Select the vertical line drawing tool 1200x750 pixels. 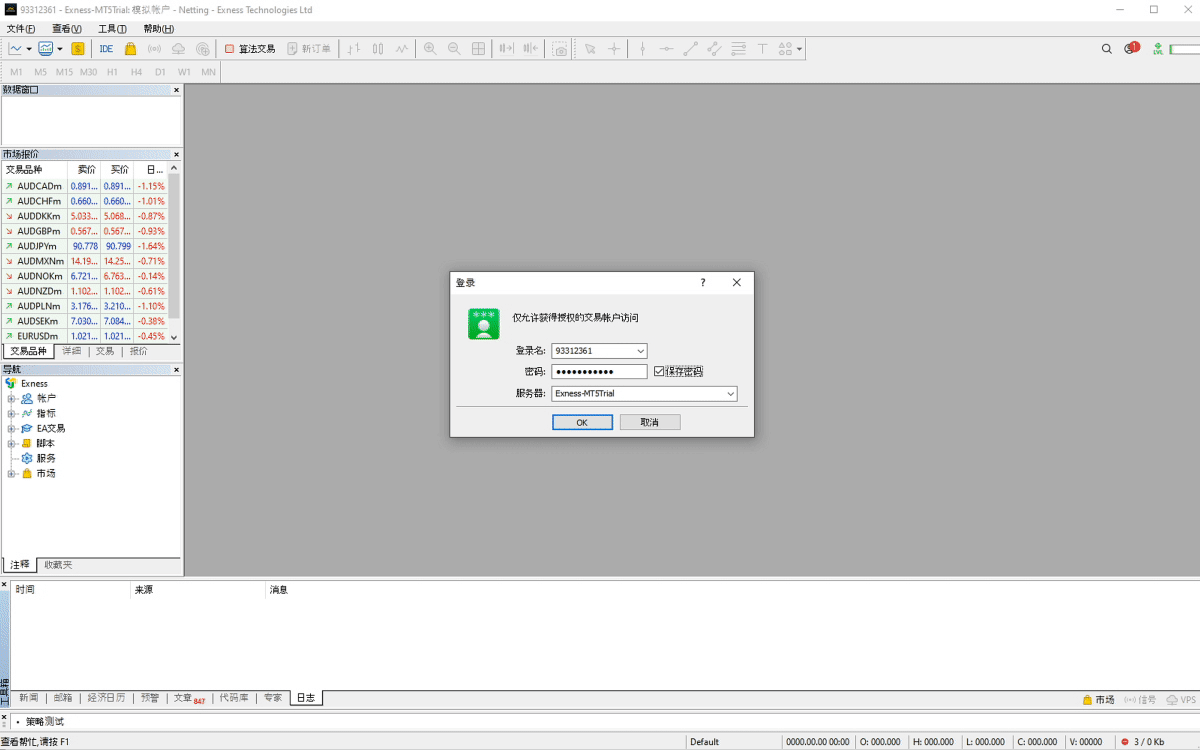642,48
